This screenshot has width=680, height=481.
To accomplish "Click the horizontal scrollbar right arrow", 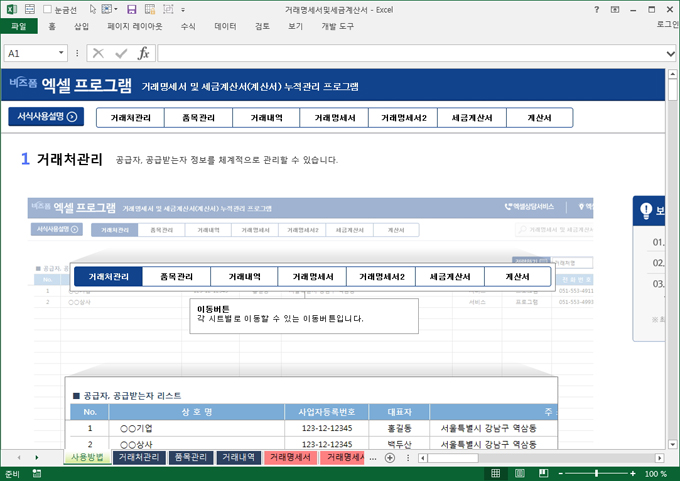I will (x=660, y=458).
